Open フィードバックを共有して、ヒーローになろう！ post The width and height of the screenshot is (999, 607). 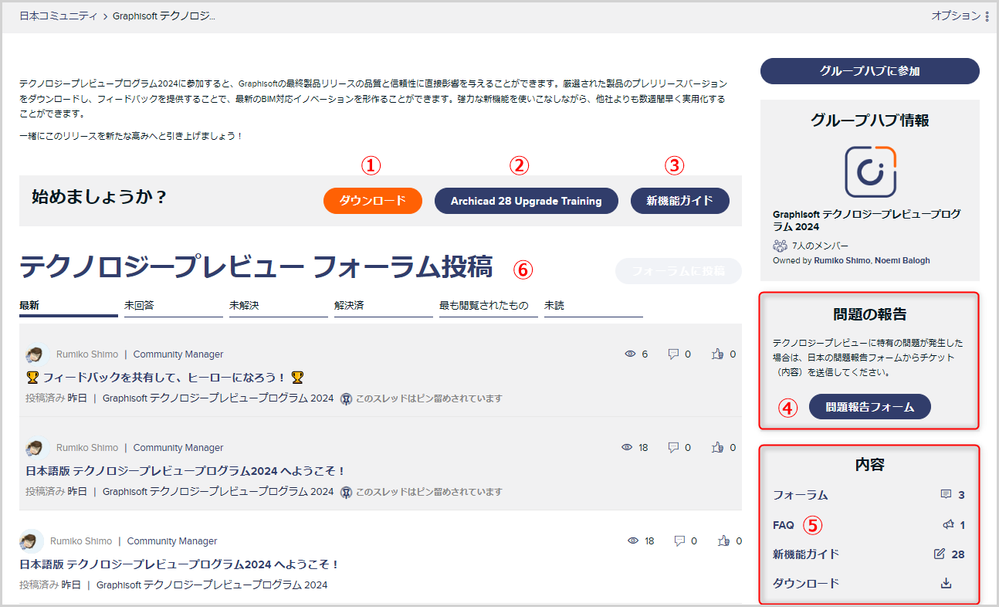164,378
